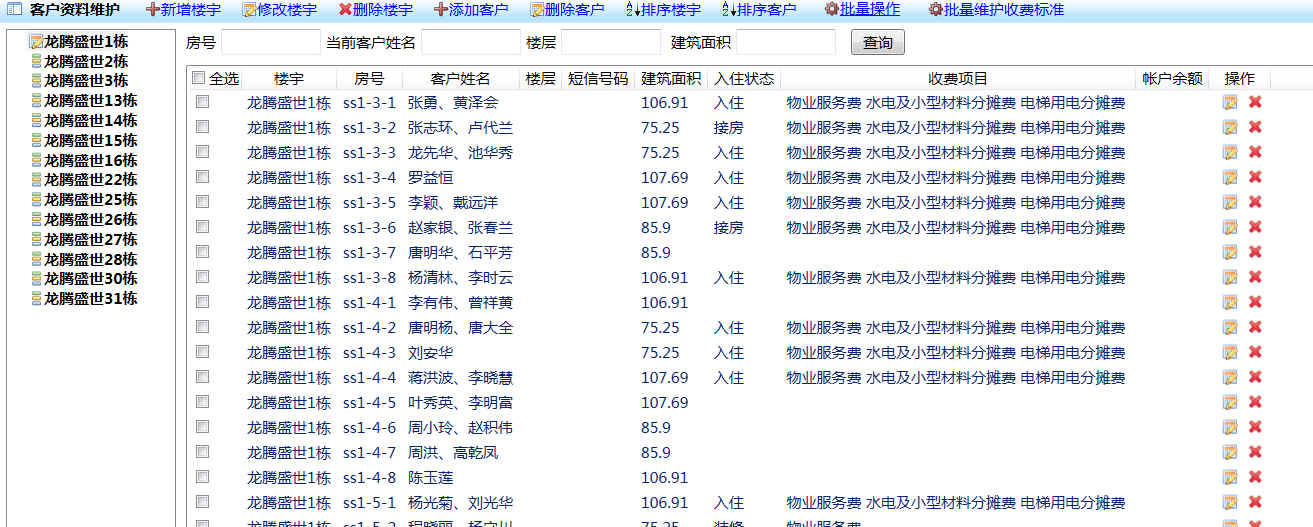Click the 新增楼宇 add building icon
This screenshot has height=527, width=1313.
[x=153, y=10]
